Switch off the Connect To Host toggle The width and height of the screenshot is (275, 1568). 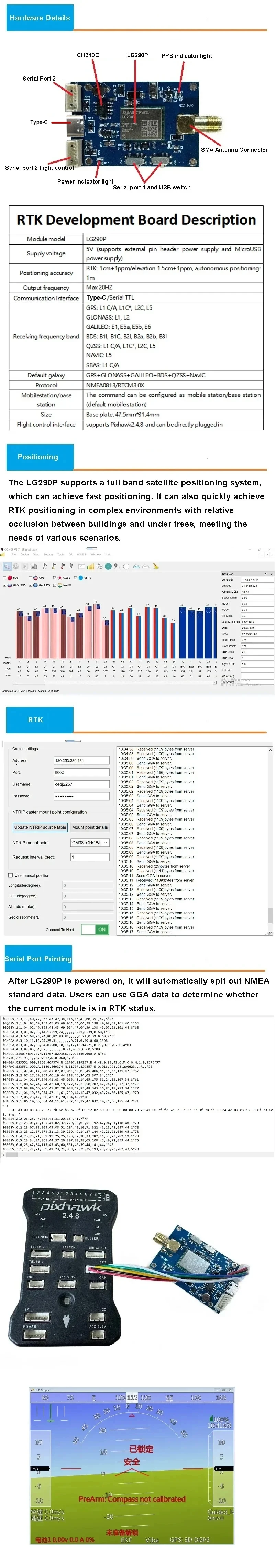(x=95, y=930)
